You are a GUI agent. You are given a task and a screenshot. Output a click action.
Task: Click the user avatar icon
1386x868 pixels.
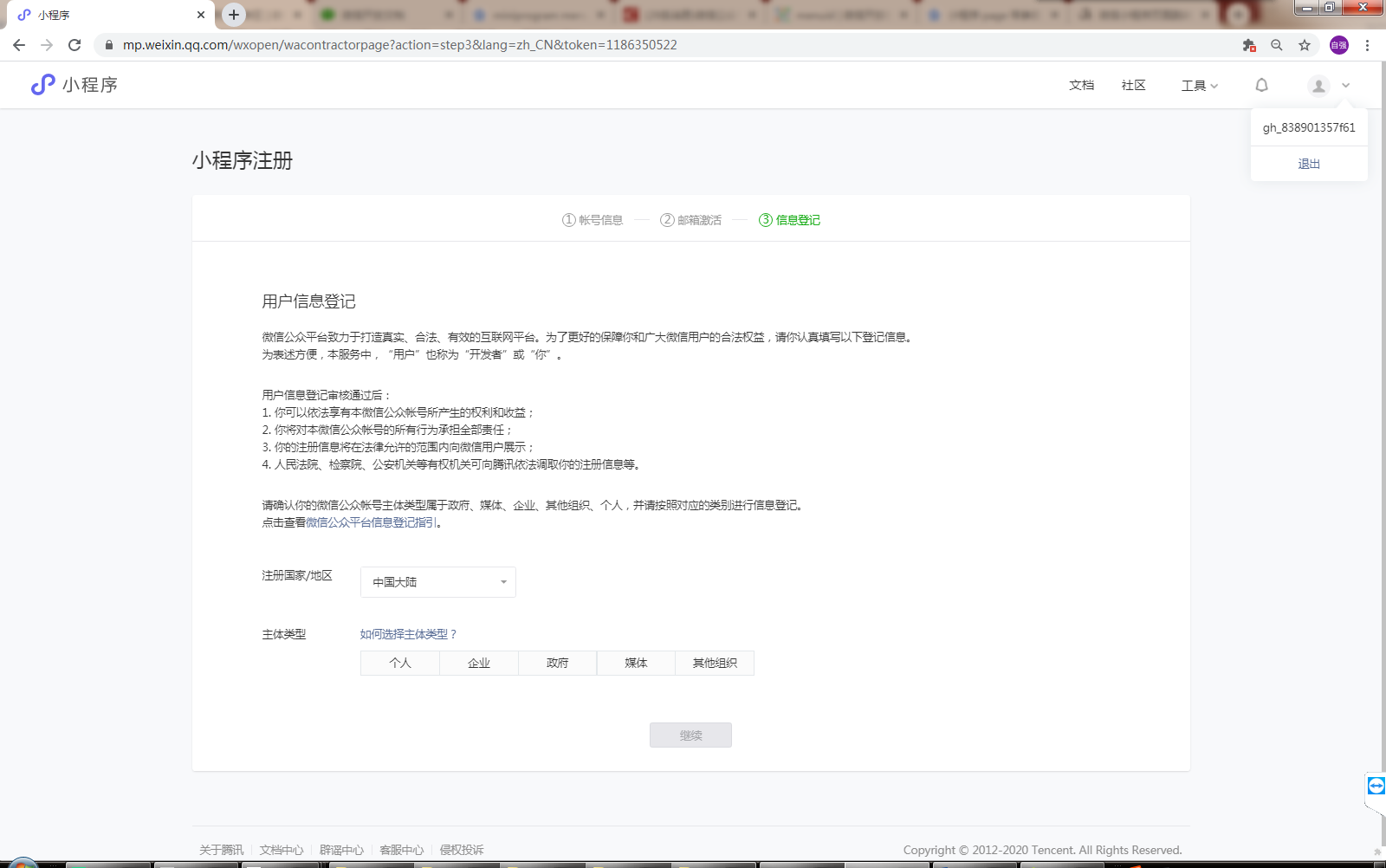(1318, 85)
